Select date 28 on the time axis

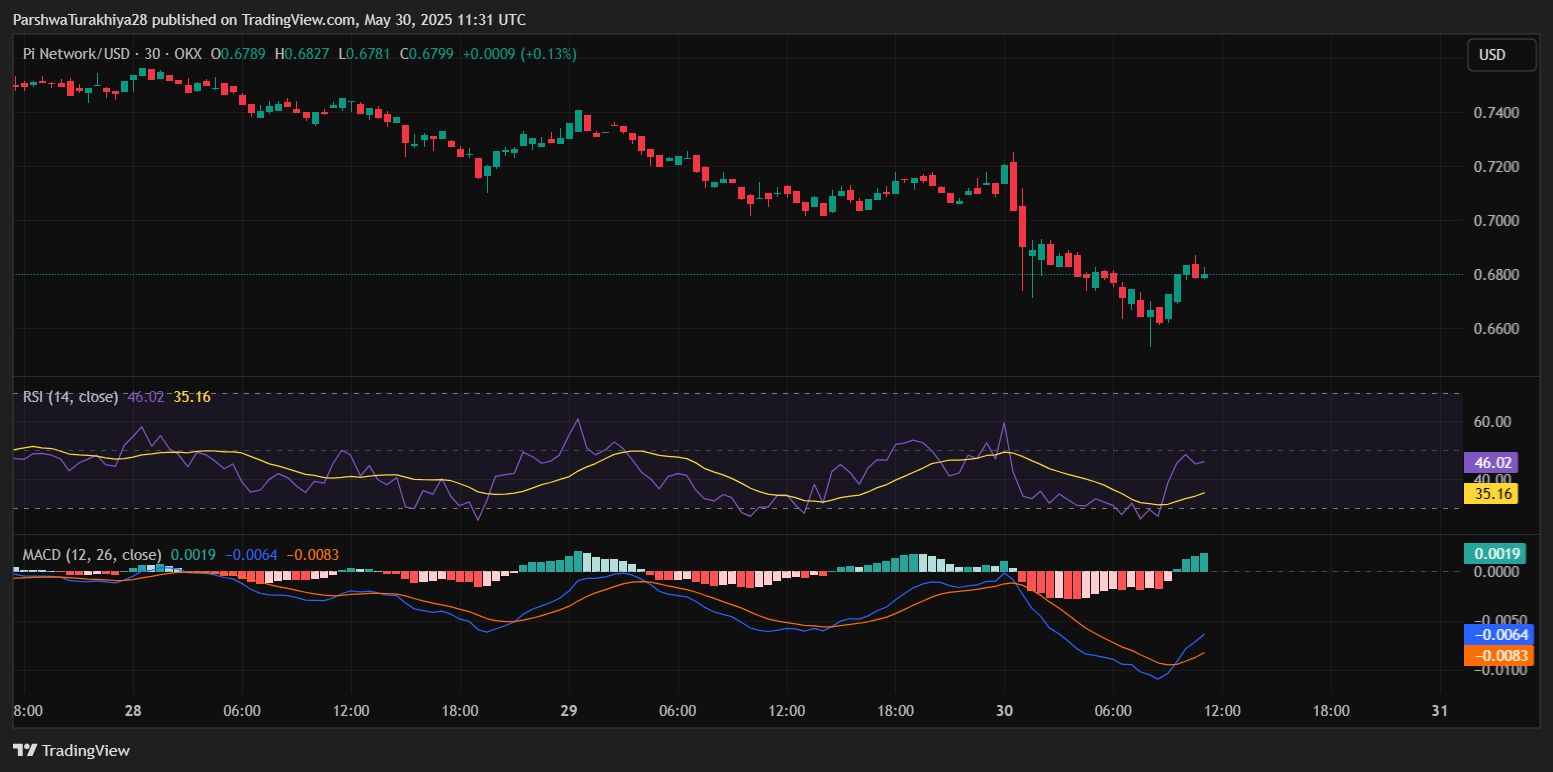point(133,711)
